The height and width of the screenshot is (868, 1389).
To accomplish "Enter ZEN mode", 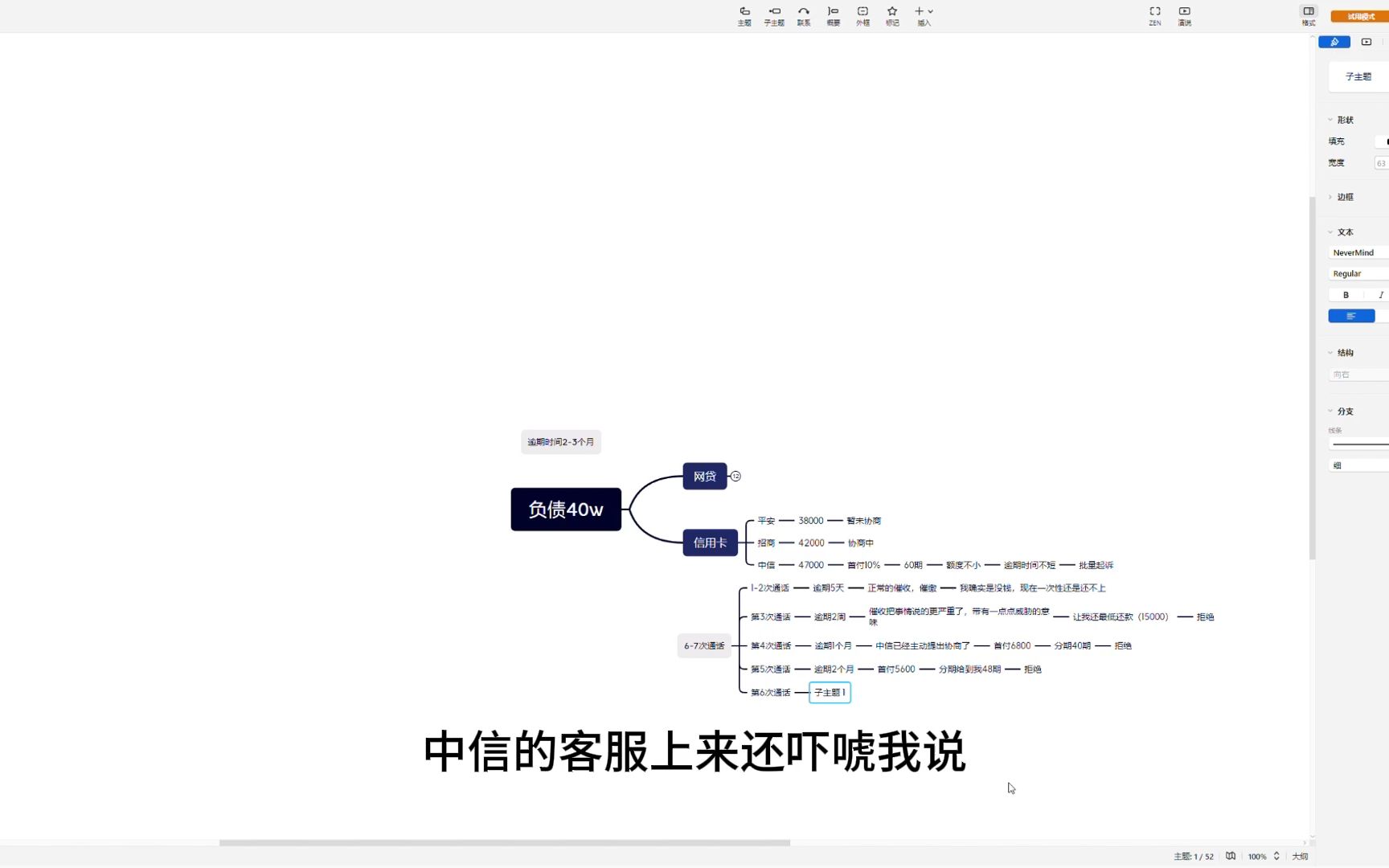I will click(1154, 15).
